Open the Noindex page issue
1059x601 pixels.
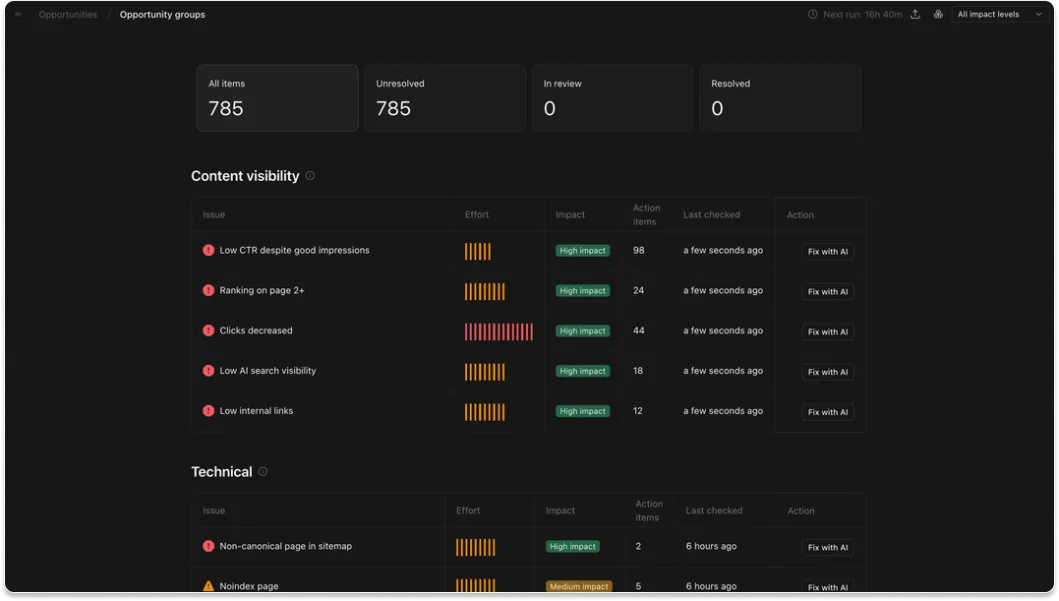point(249,585)
